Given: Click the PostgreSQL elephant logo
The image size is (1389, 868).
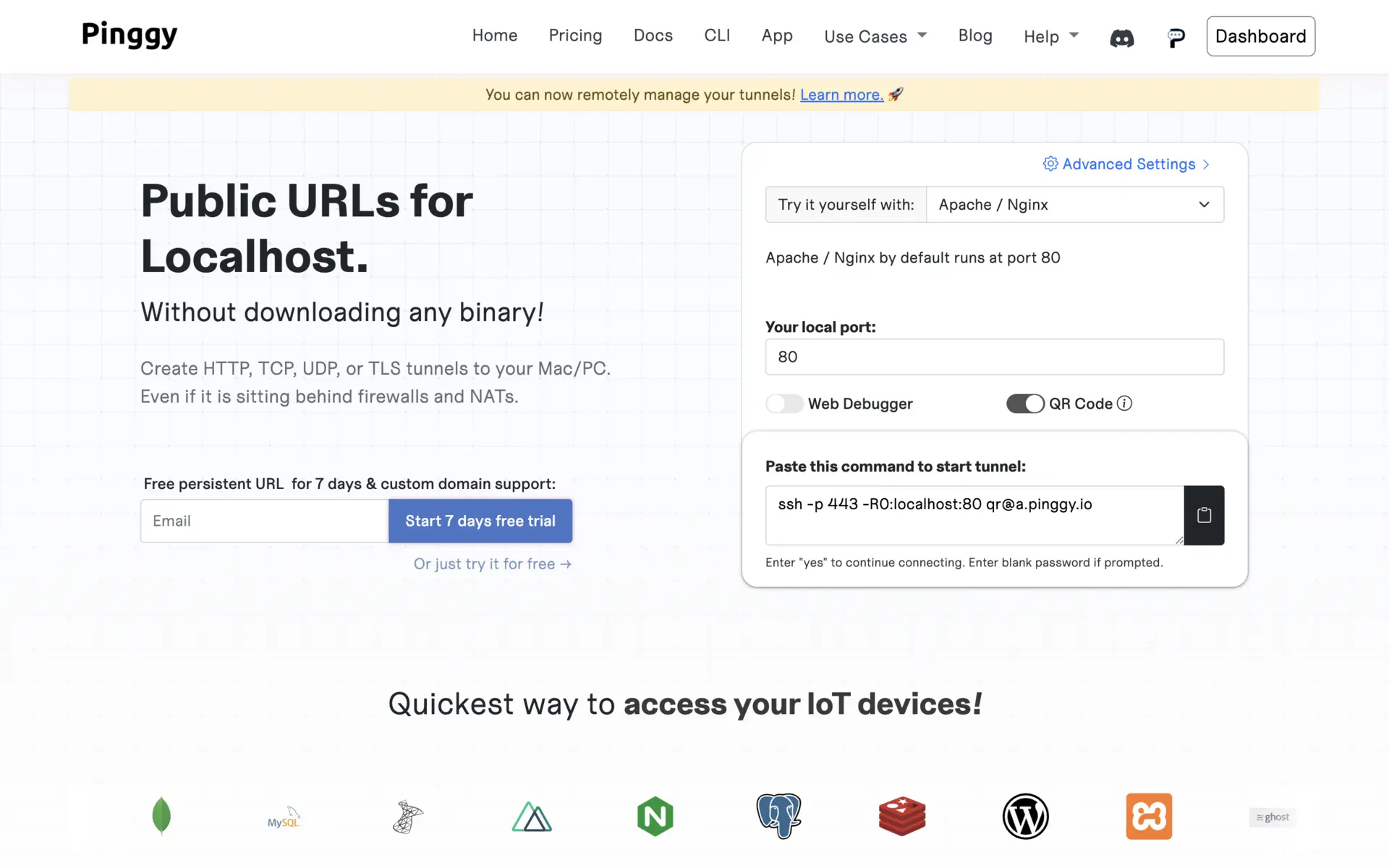Looking at the screenshot, I should click(778, 816).
